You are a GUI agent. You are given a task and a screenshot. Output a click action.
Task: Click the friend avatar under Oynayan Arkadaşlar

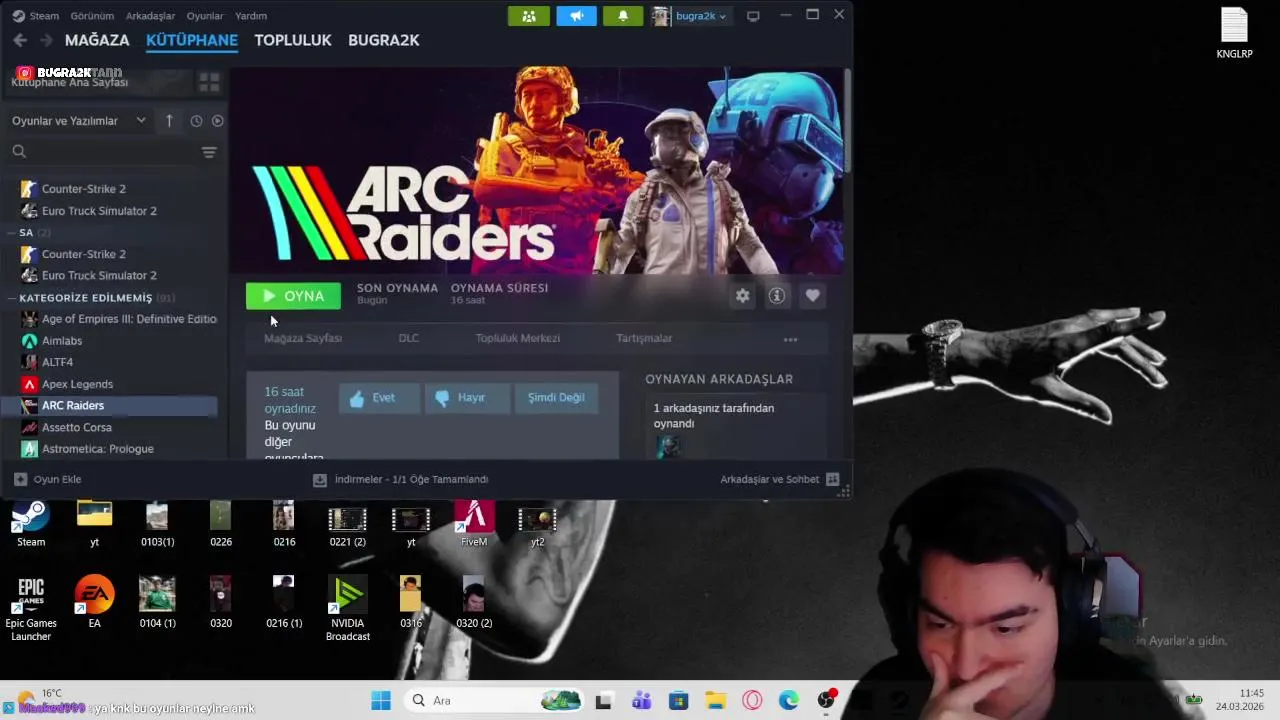coord(668,448)
